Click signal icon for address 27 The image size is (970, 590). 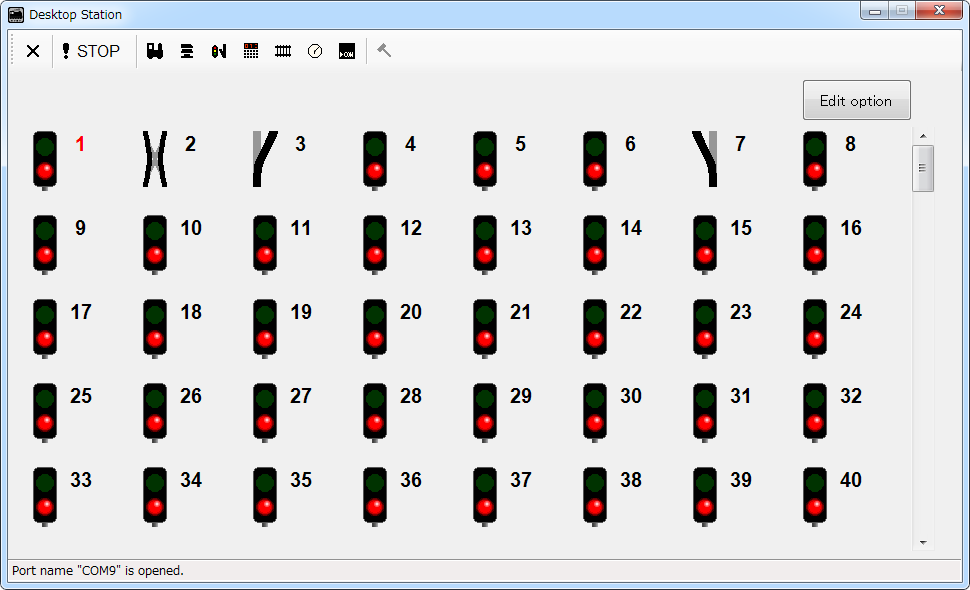click(x=265, y=412)
